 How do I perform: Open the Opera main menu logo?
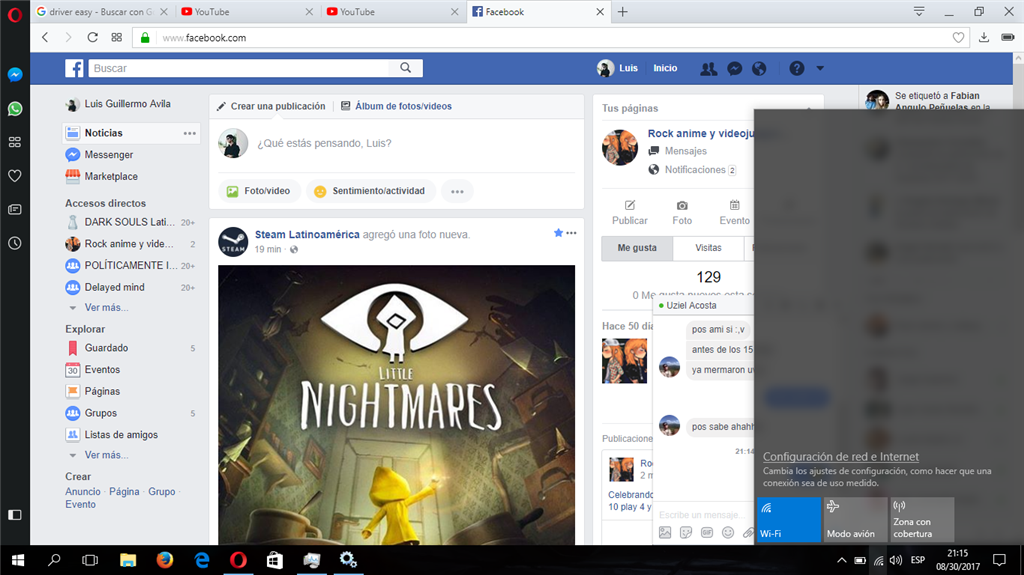(x=14, y=14)
